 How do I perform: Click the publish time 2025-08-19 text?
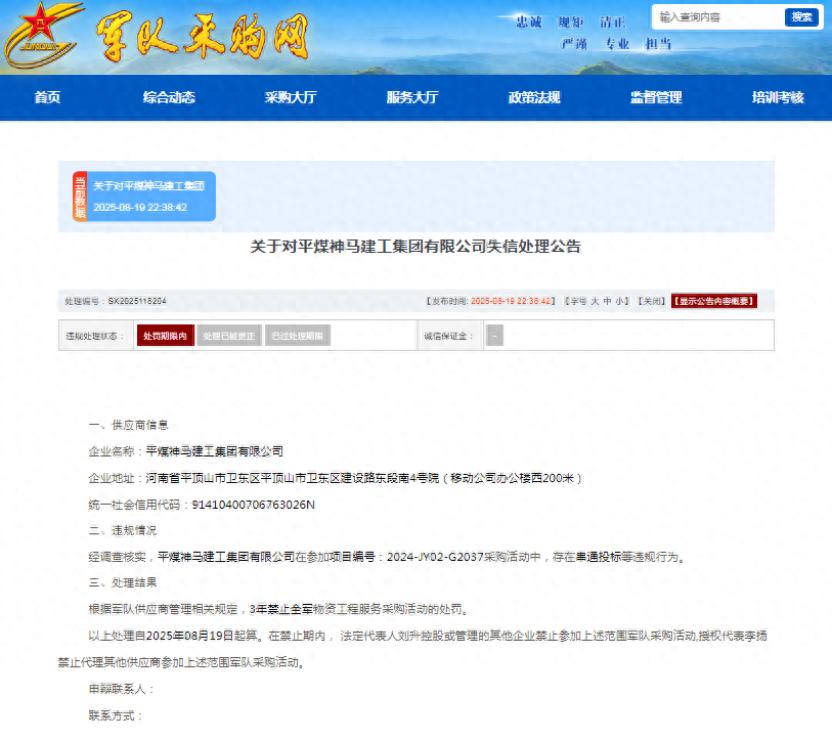click(511, 301)
